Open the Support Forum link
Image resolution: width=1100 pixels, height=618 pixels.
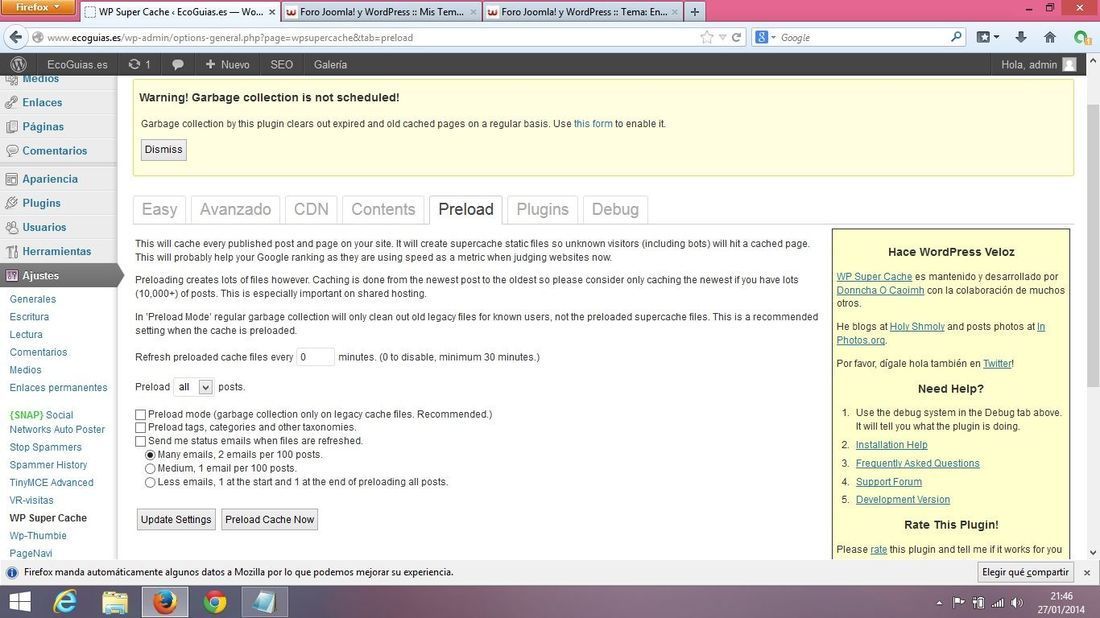888,482
